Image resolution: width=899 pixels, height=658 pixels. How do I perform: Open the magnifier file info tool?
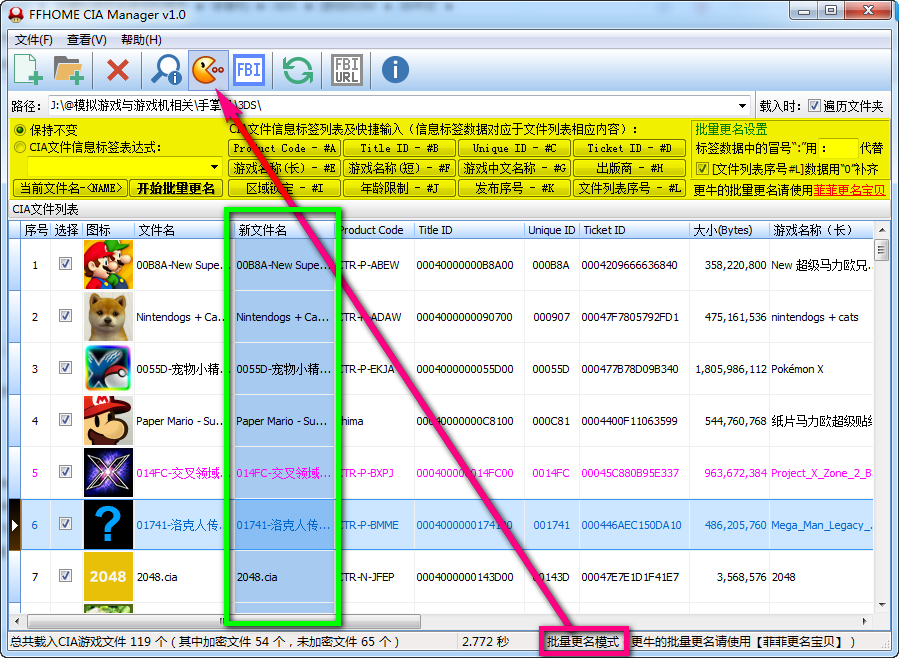[x=166, y=70]
